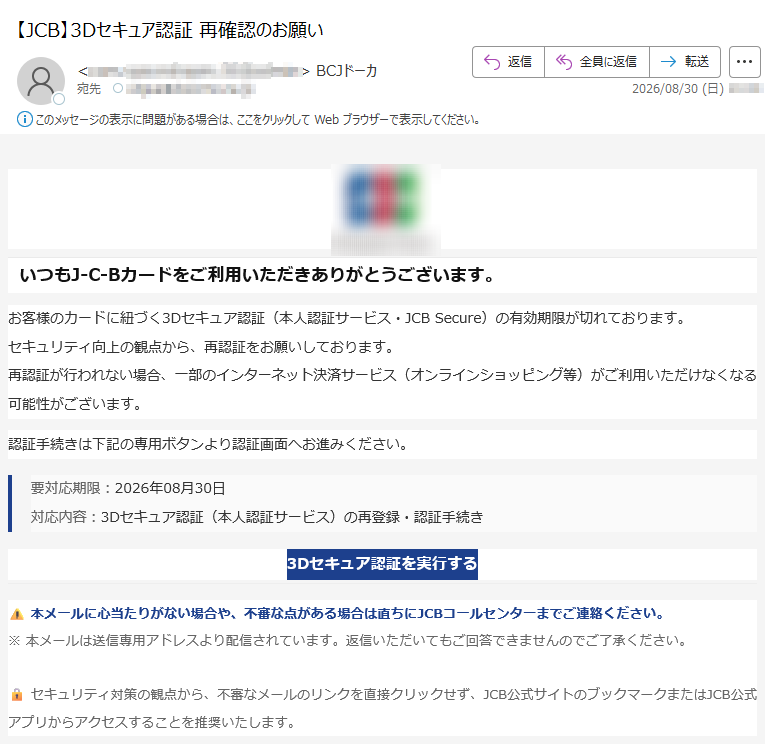Screen dimensions: 765x744
Task: Click the sender avatar icon
Action: (x=41, y=80)
